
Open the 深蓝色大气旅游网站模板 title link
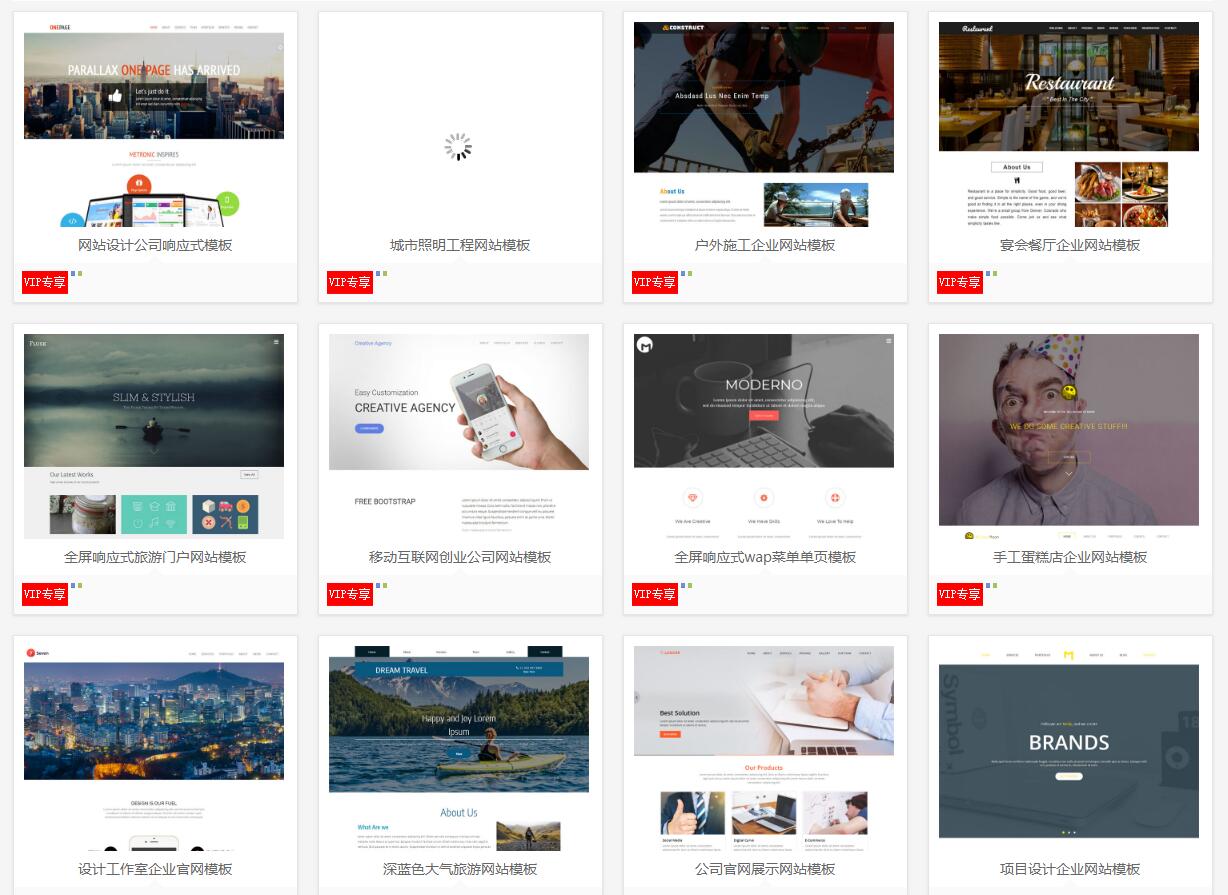coord(460,869)
